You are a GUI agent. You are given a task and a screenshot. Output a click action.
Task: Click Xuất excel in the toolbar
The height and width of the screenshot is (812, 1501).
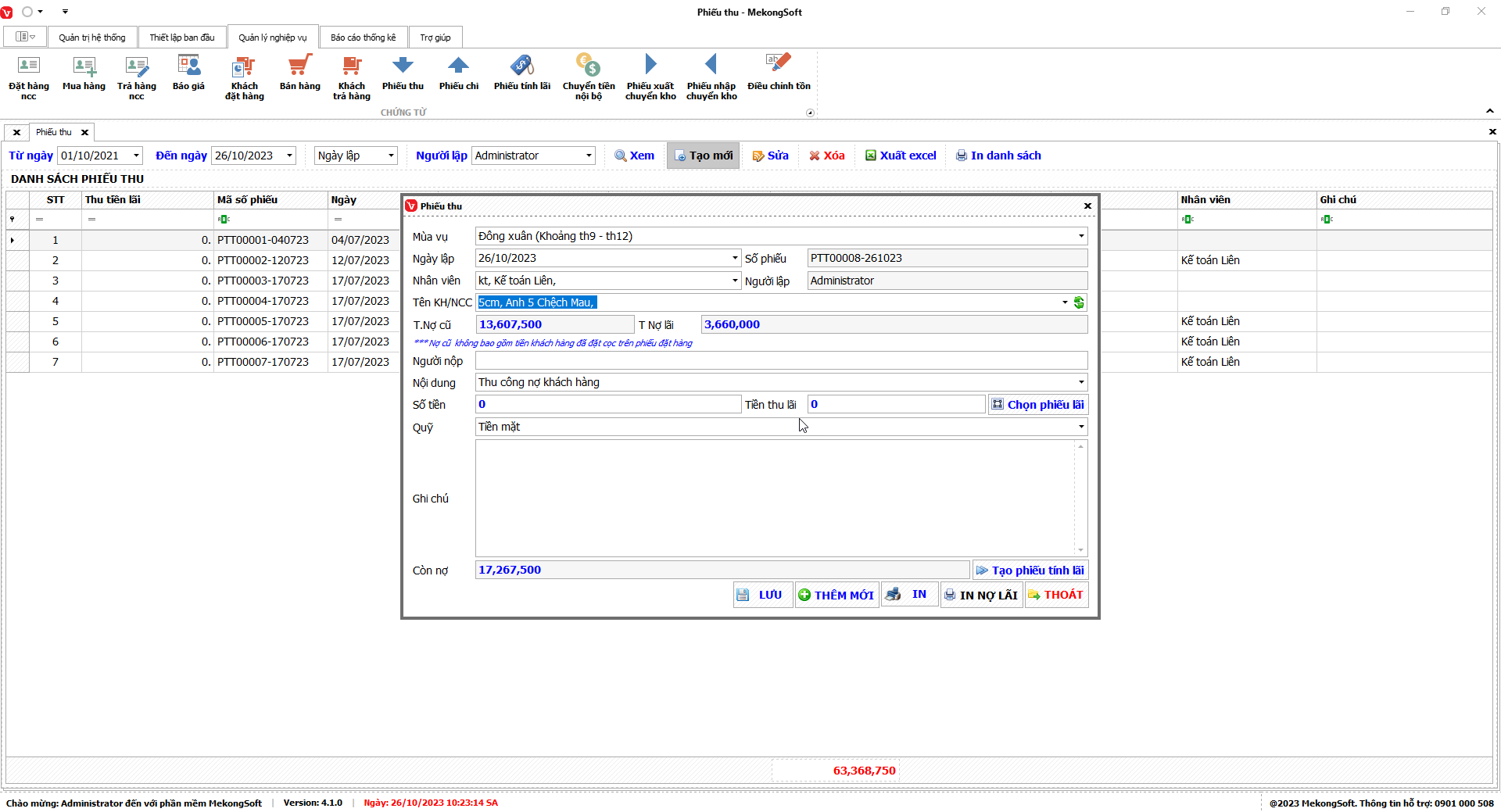[x=901, y=156]
